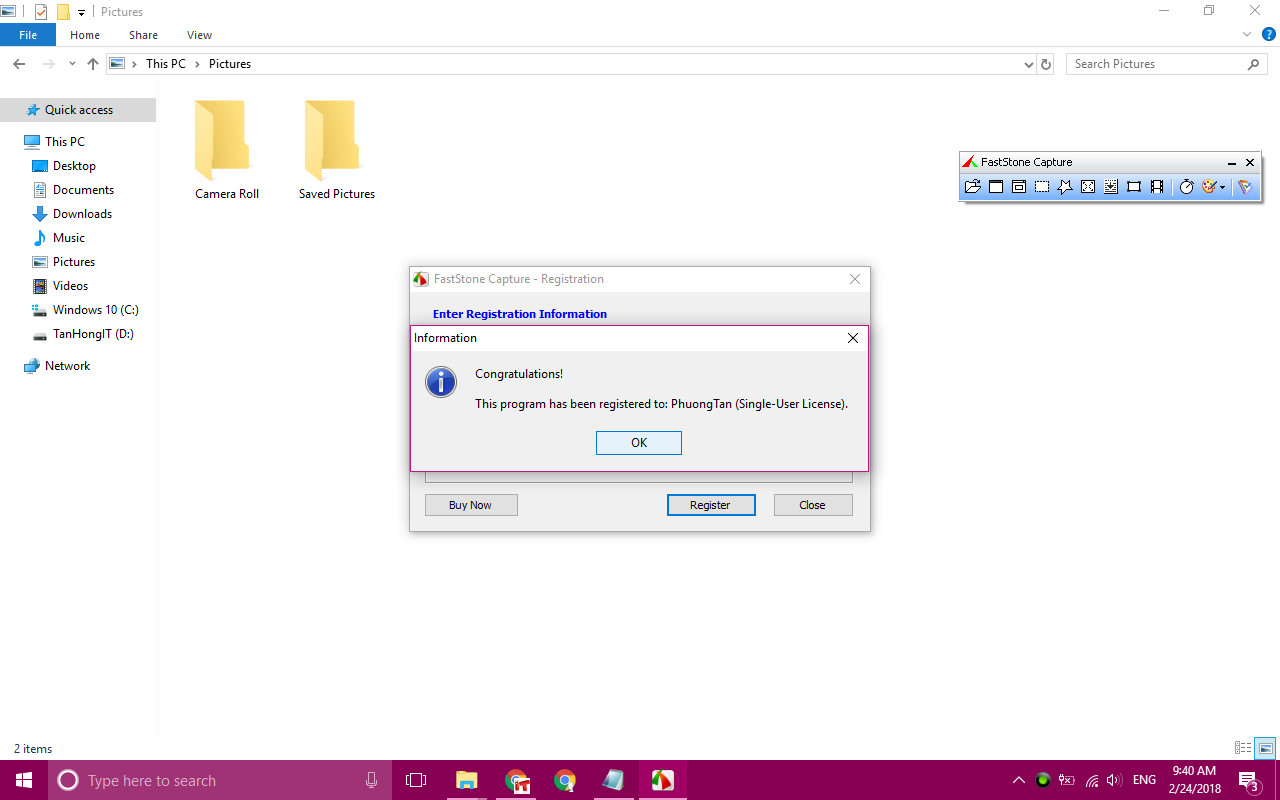Open the Quick Access Toolbar customize dropdown
This screenshot has width=1280, height=800.
point(81,12)
